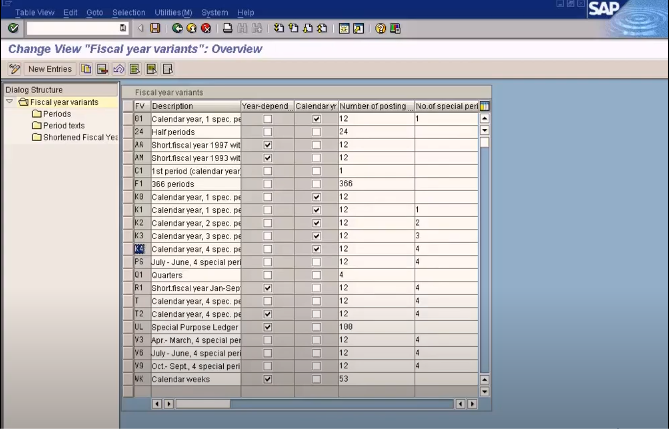Viewport: 669px width, 429px height.
Task: Open the Utilities(M) menu
Action: (x=173, y=12)
